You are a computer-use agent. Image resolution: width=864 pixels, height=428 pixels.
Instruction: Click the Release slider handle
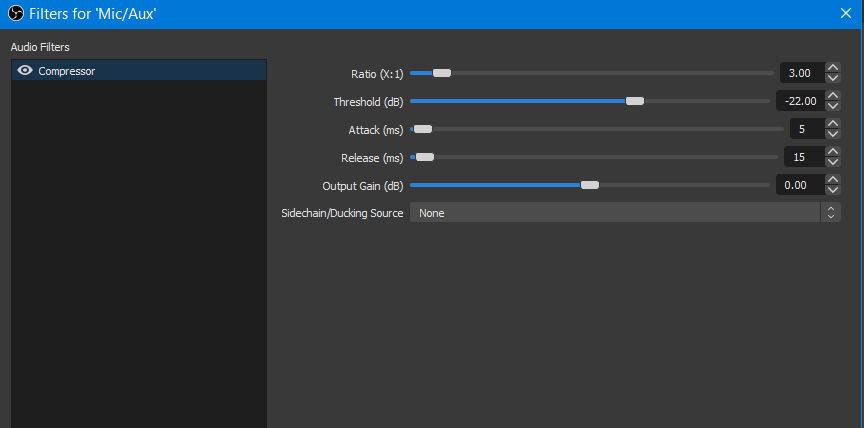(x=425, y=157)
